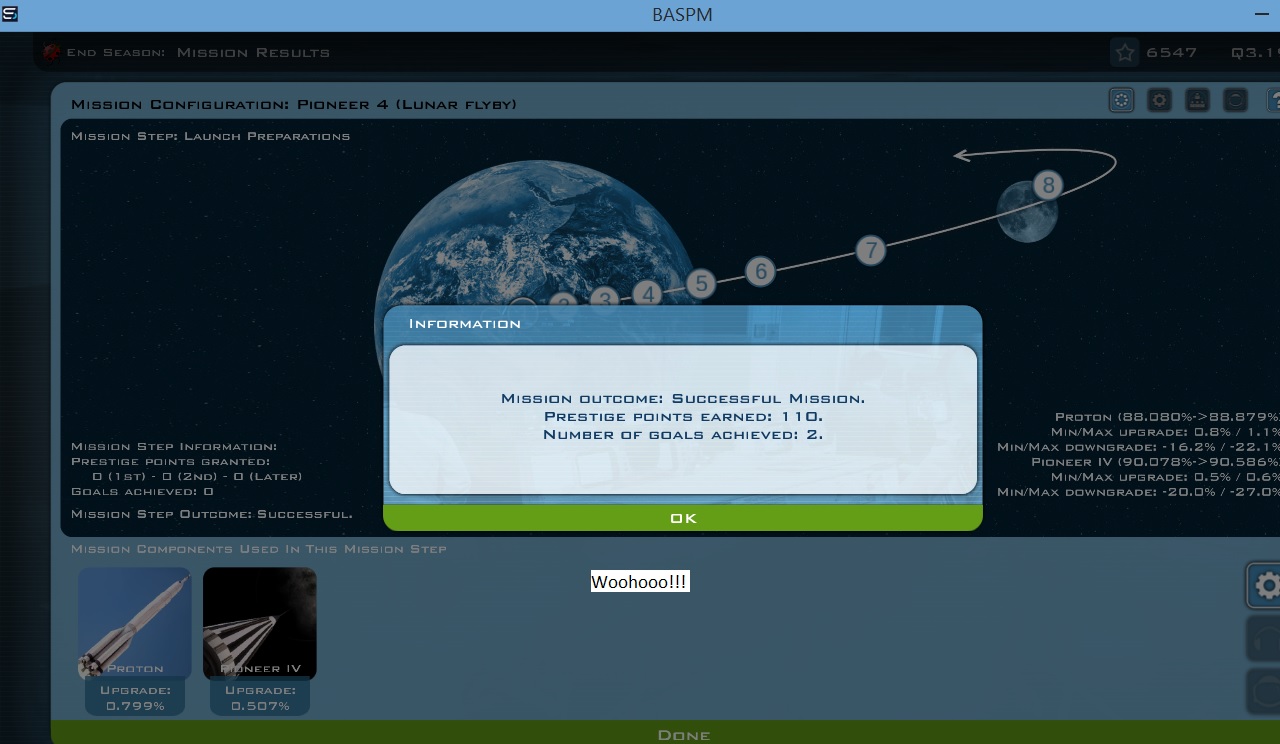Click the 'Prestige points earned: 110.' line
This screenshot has height=744, width=1280.
pyautogui.click(x=683, y=416)
